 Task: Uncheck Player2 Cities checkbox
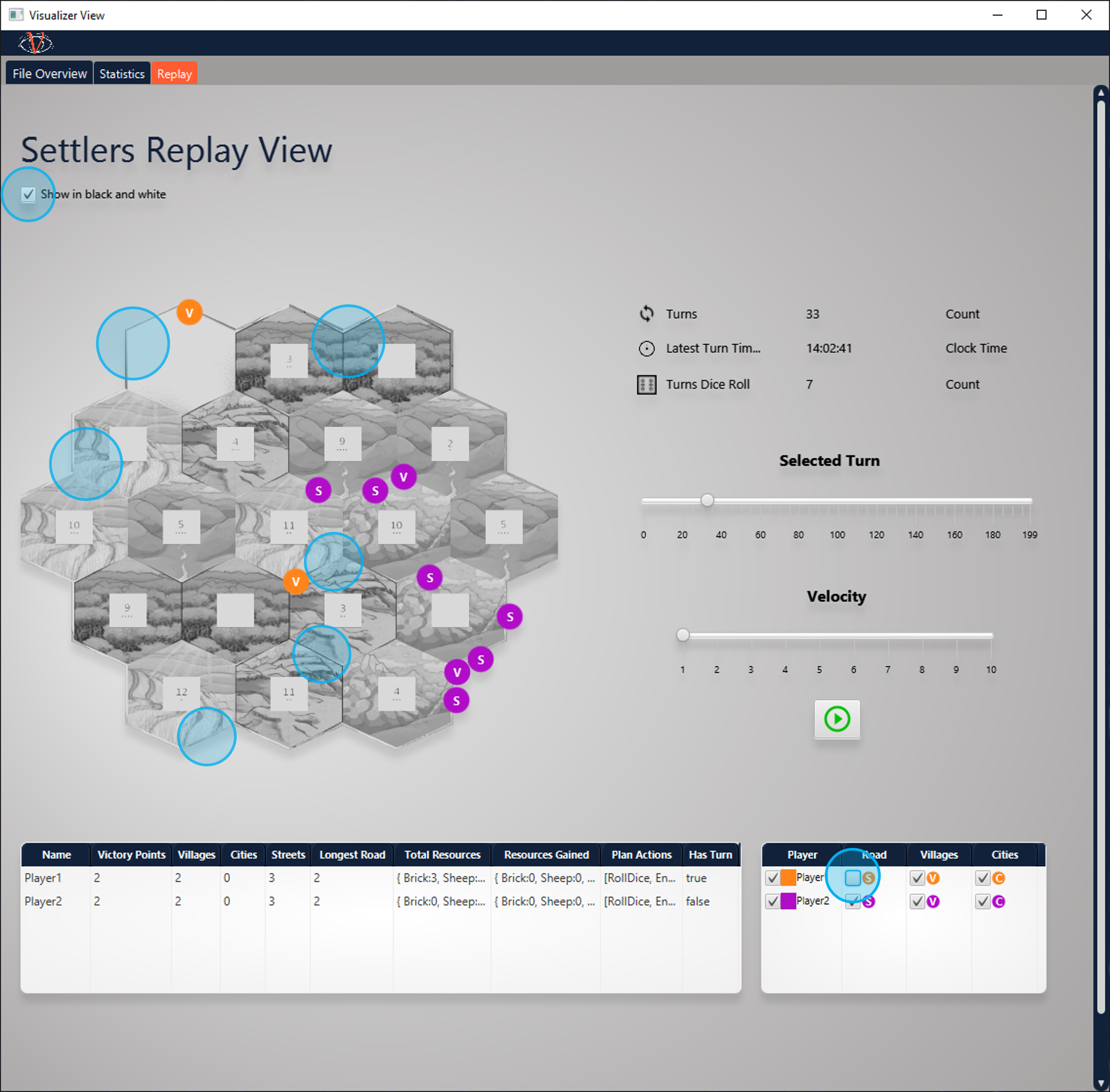tap(983, 902)
